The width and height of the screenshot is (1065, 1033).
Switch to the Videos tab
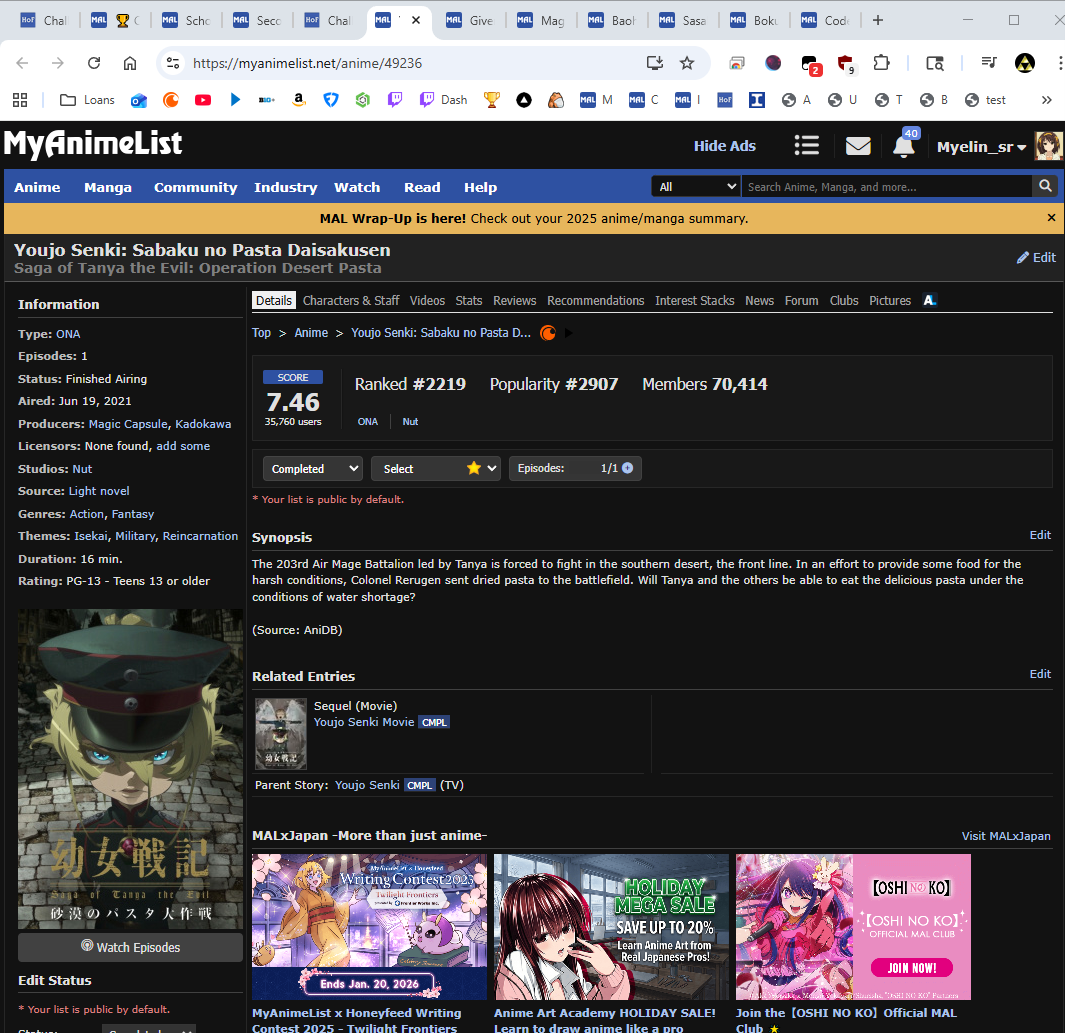pyautogui.click(x=427, y=300)
